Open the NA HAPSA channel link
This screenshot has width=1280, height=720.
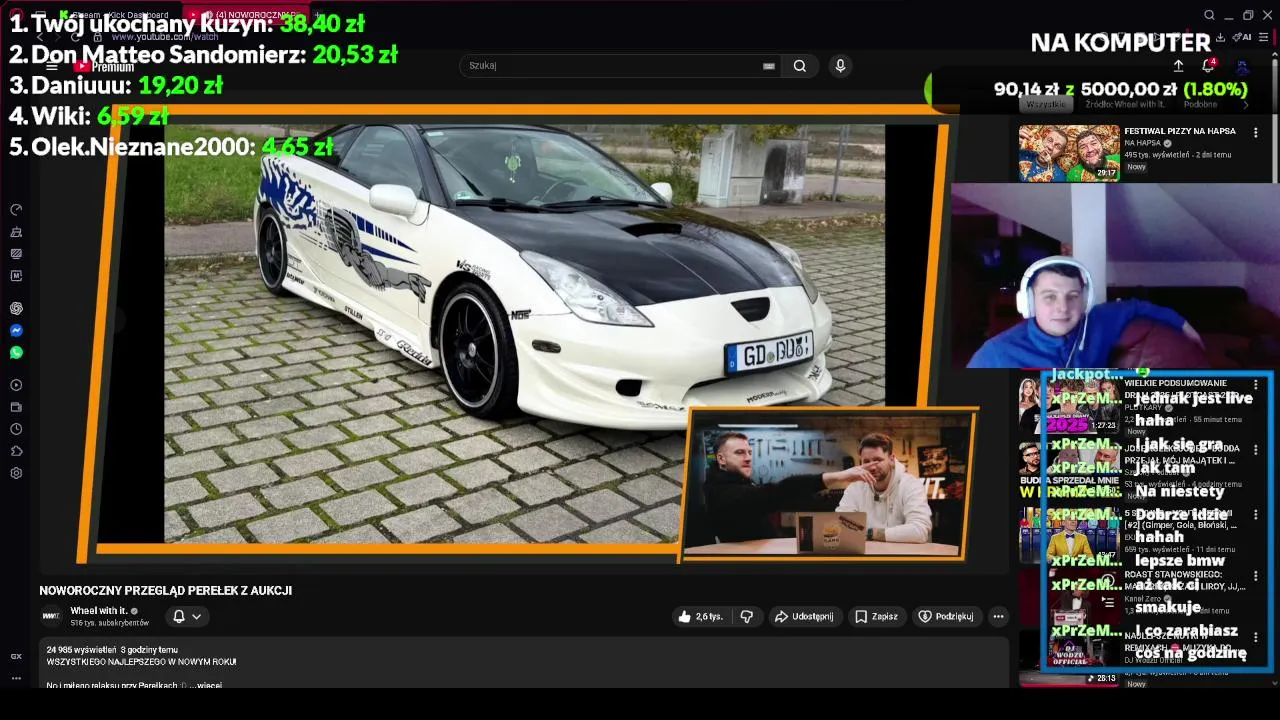tap(1142, 143)
